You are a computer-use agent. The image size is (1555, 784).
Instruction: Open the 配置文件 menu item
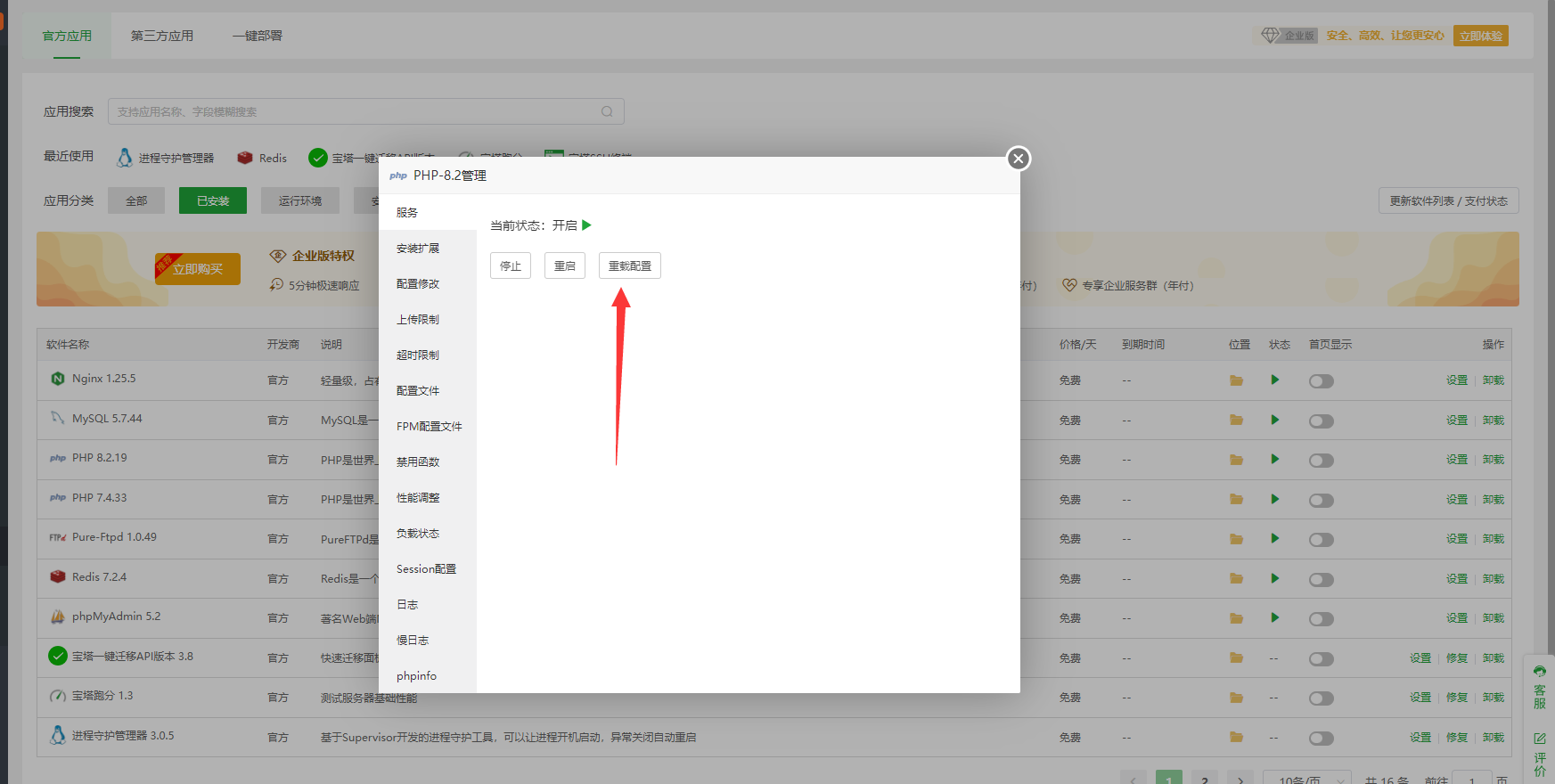point(428,390)
